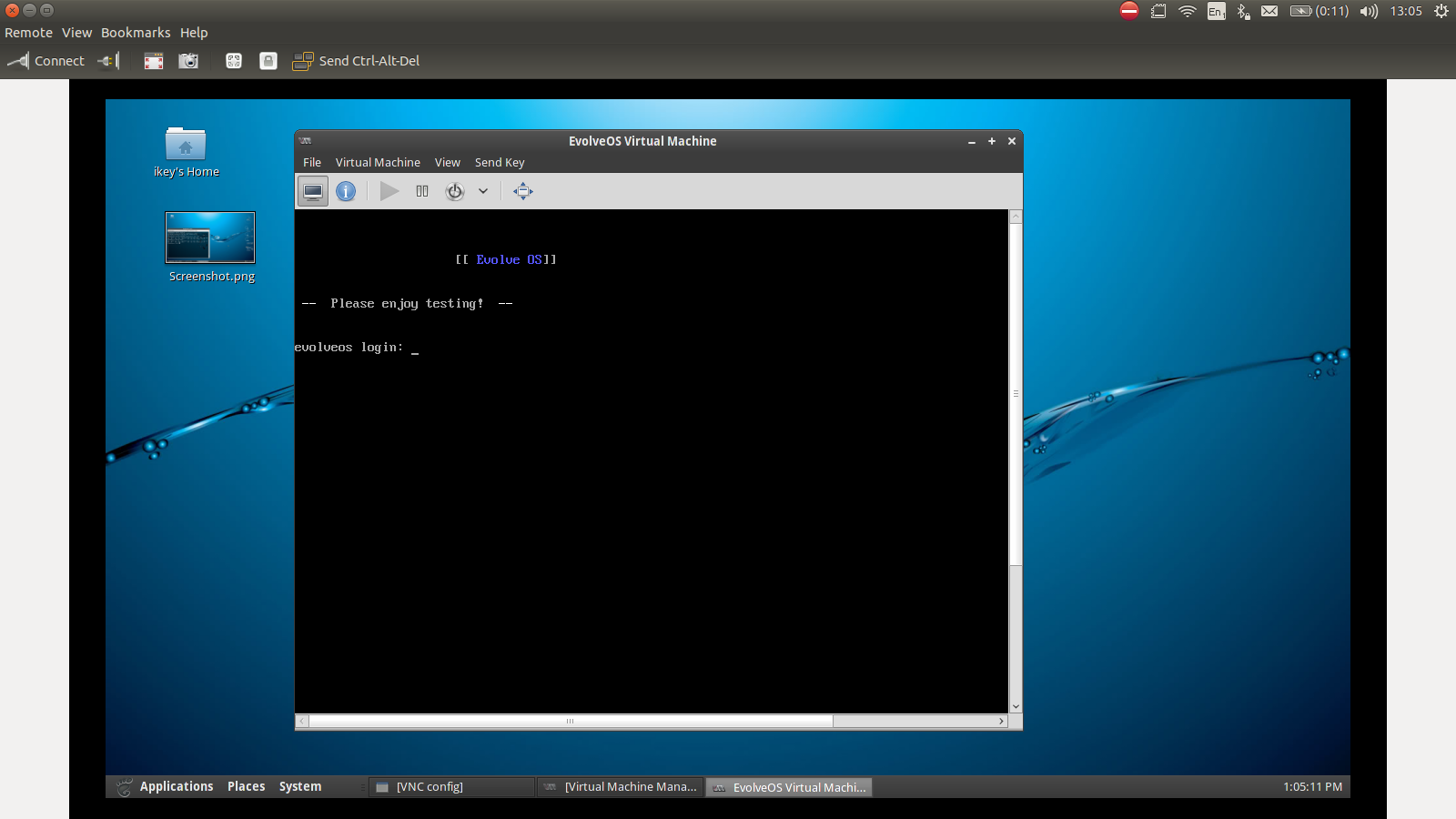Open the Bluetooth indicator
This screenshot has width=1456, height=819.
[1243, 11]
